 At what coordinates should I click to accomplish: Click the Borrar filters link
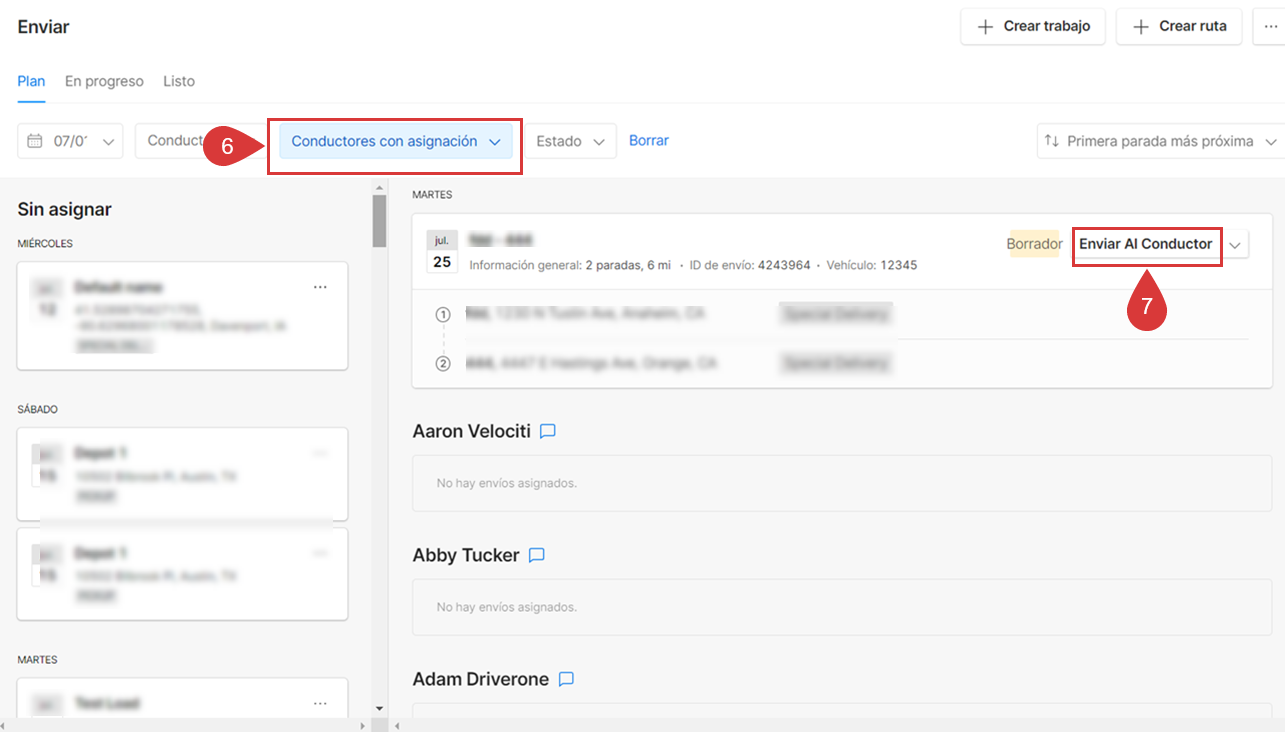[648, 141]
